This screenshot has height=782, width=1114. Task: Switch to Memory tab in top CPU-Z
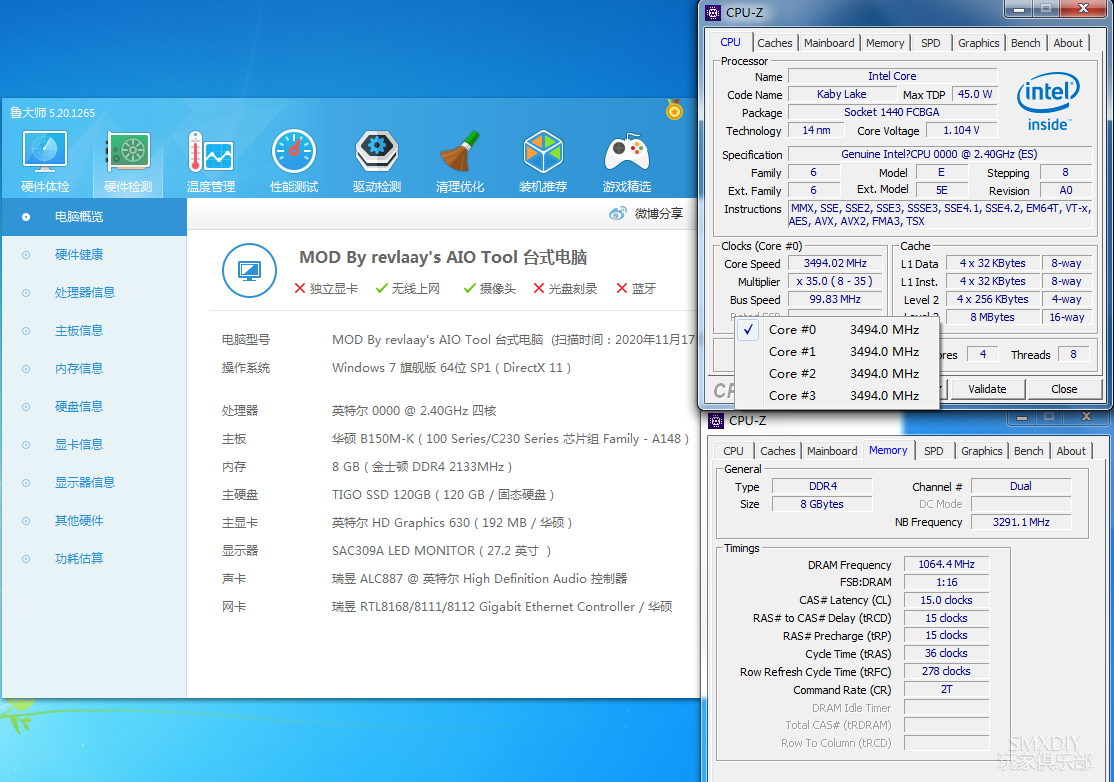(x=885, y=43)
